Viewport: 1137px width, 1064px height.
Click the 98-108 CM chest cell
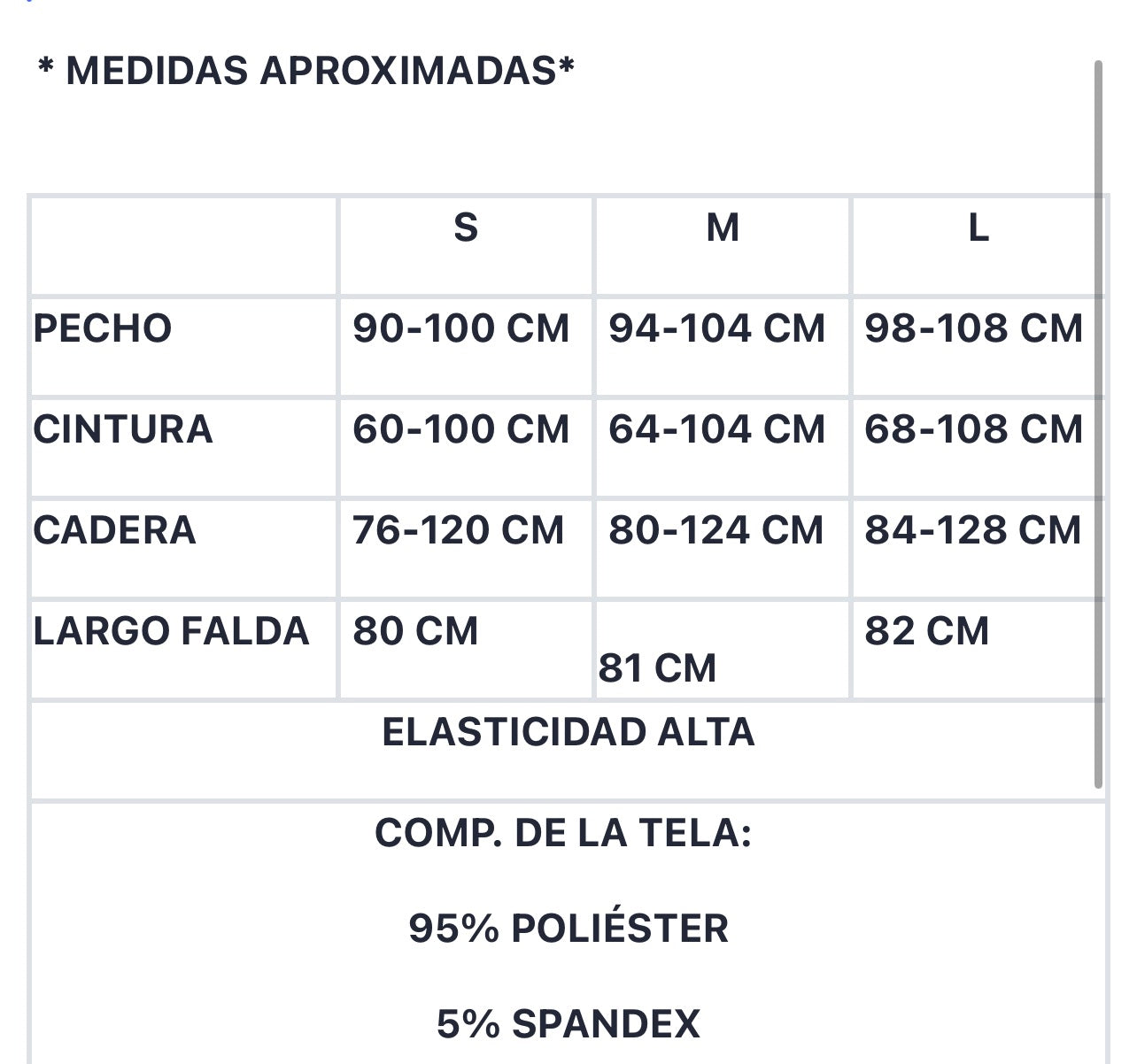[x=973, y=328]
